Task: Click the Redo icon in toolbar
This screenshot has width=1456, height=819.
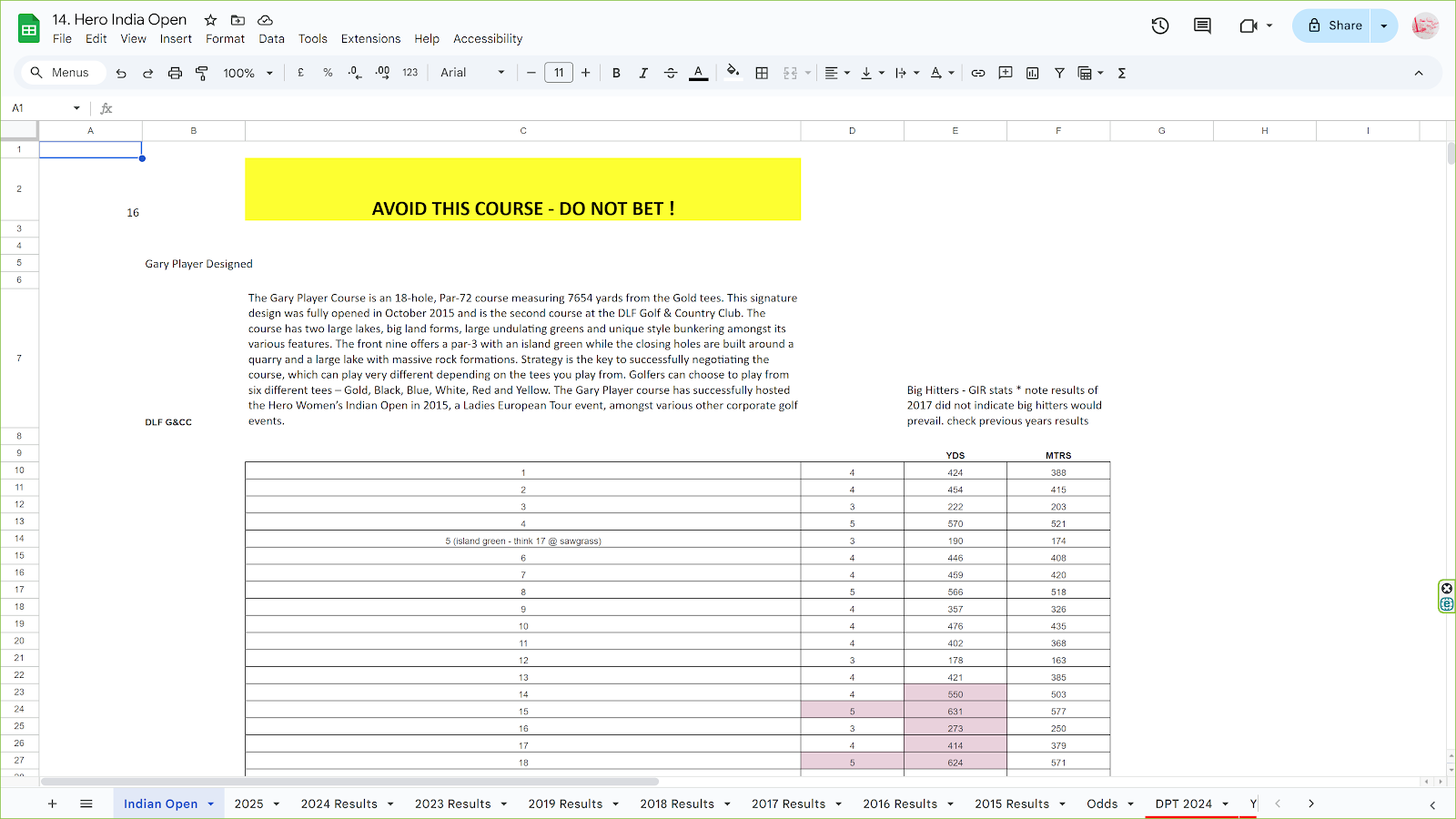Action: 147,73
